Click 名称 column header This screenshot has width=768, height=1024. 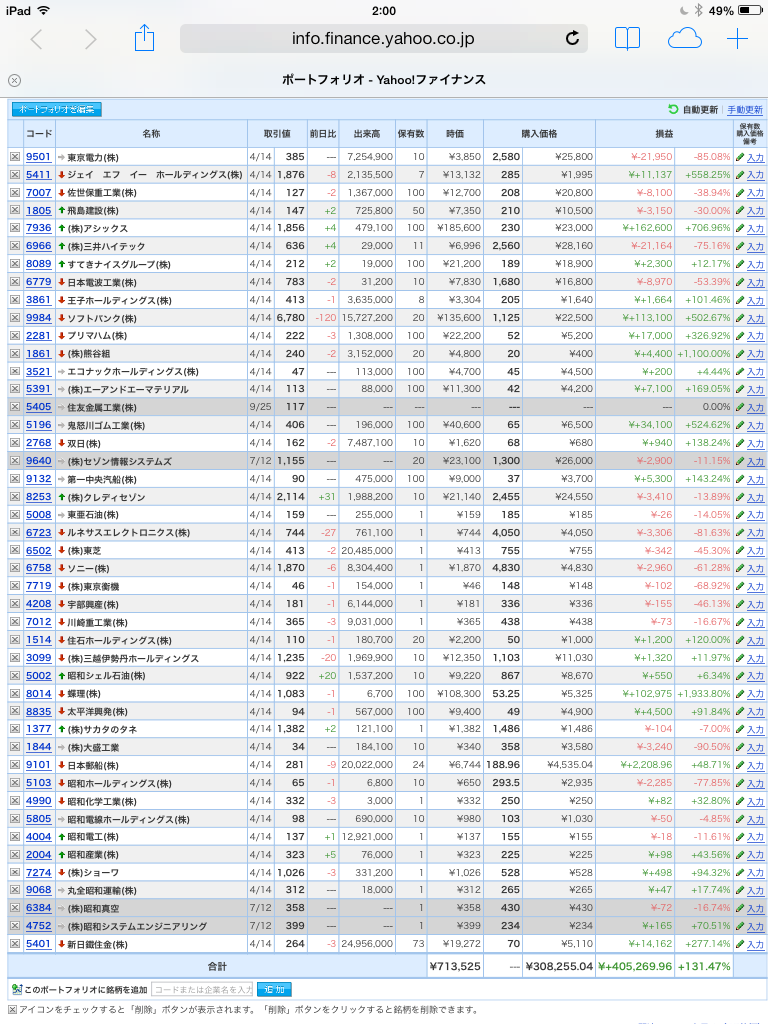tap(151, 133)
